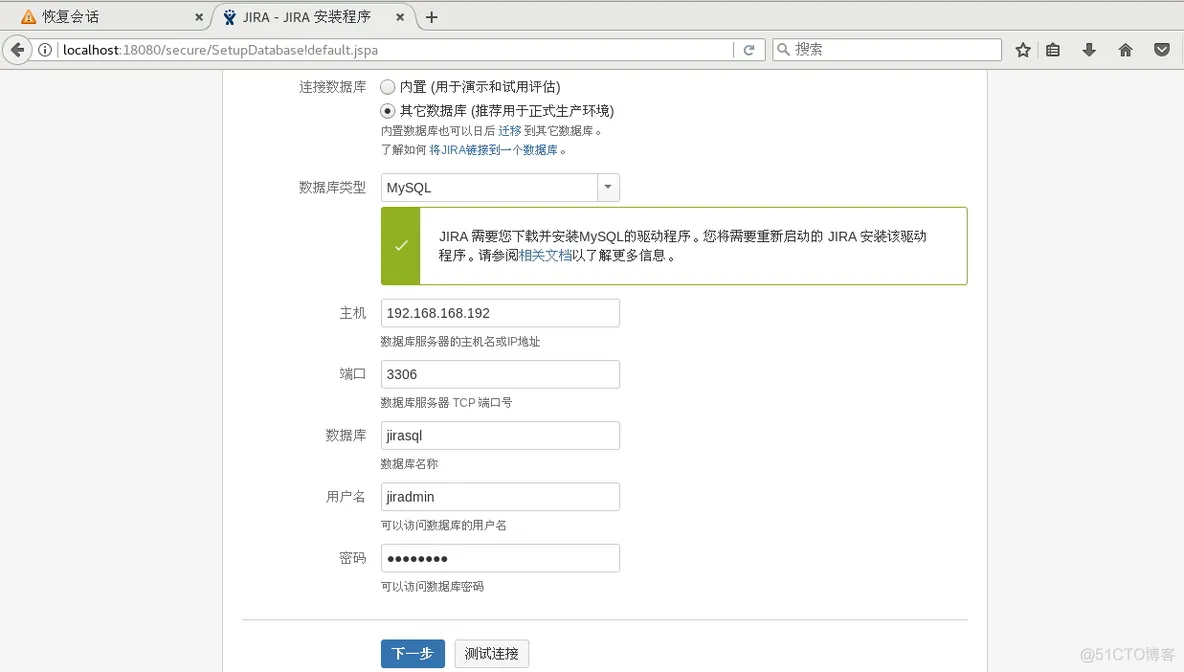Click the 测试连接 button
This screenshot has width=1184, height=672.
(x=492, y=653)
